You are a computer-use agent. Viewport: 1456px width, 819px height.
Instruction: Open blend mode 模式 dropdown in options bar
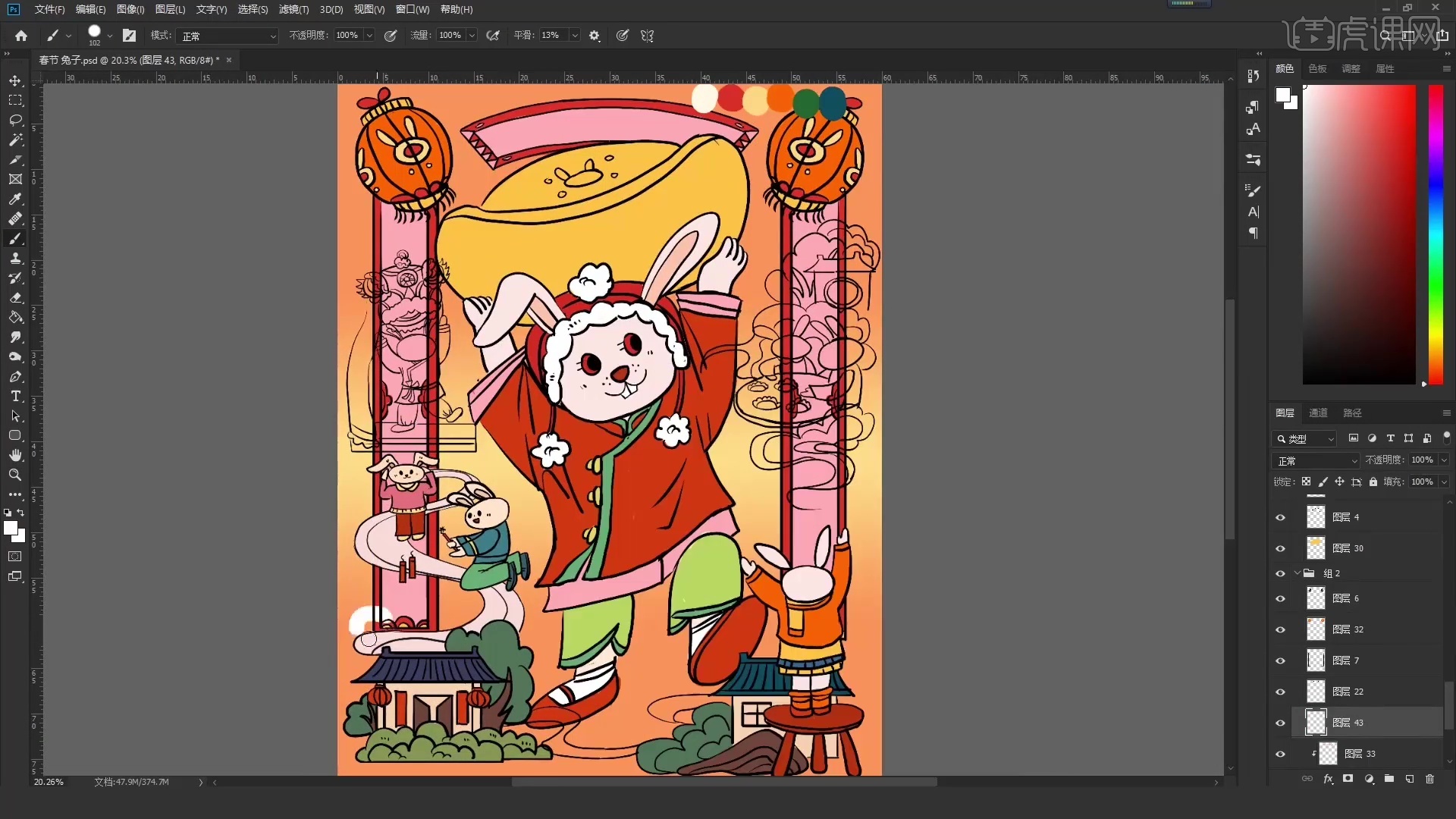tap(227, 36)
